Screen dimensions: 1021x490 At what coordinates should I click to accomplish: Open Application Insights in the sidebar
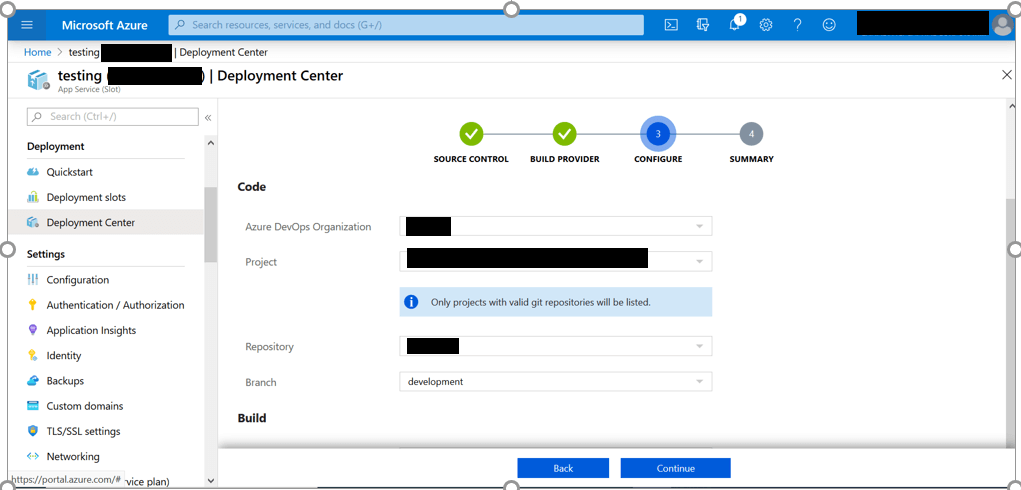click(91, 330)
